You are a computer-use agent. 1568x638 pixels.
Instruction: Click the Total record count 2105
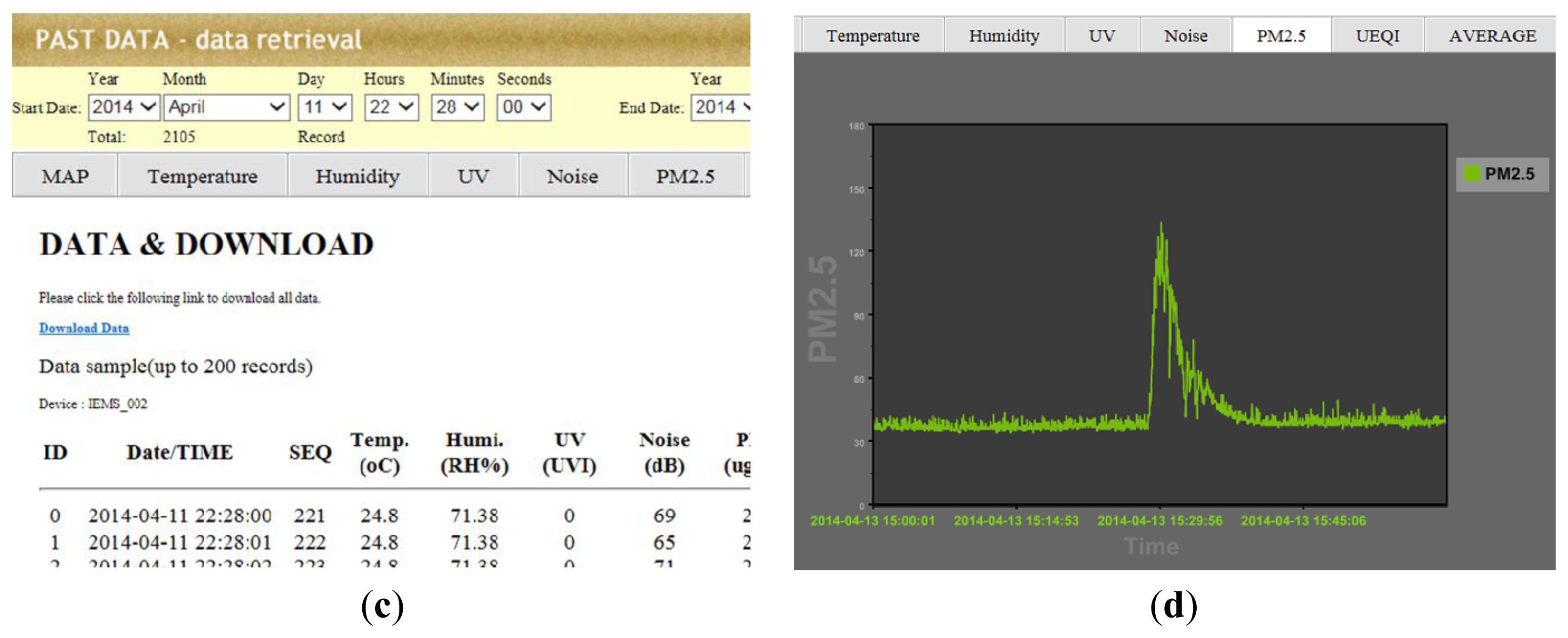coord(179,137)
